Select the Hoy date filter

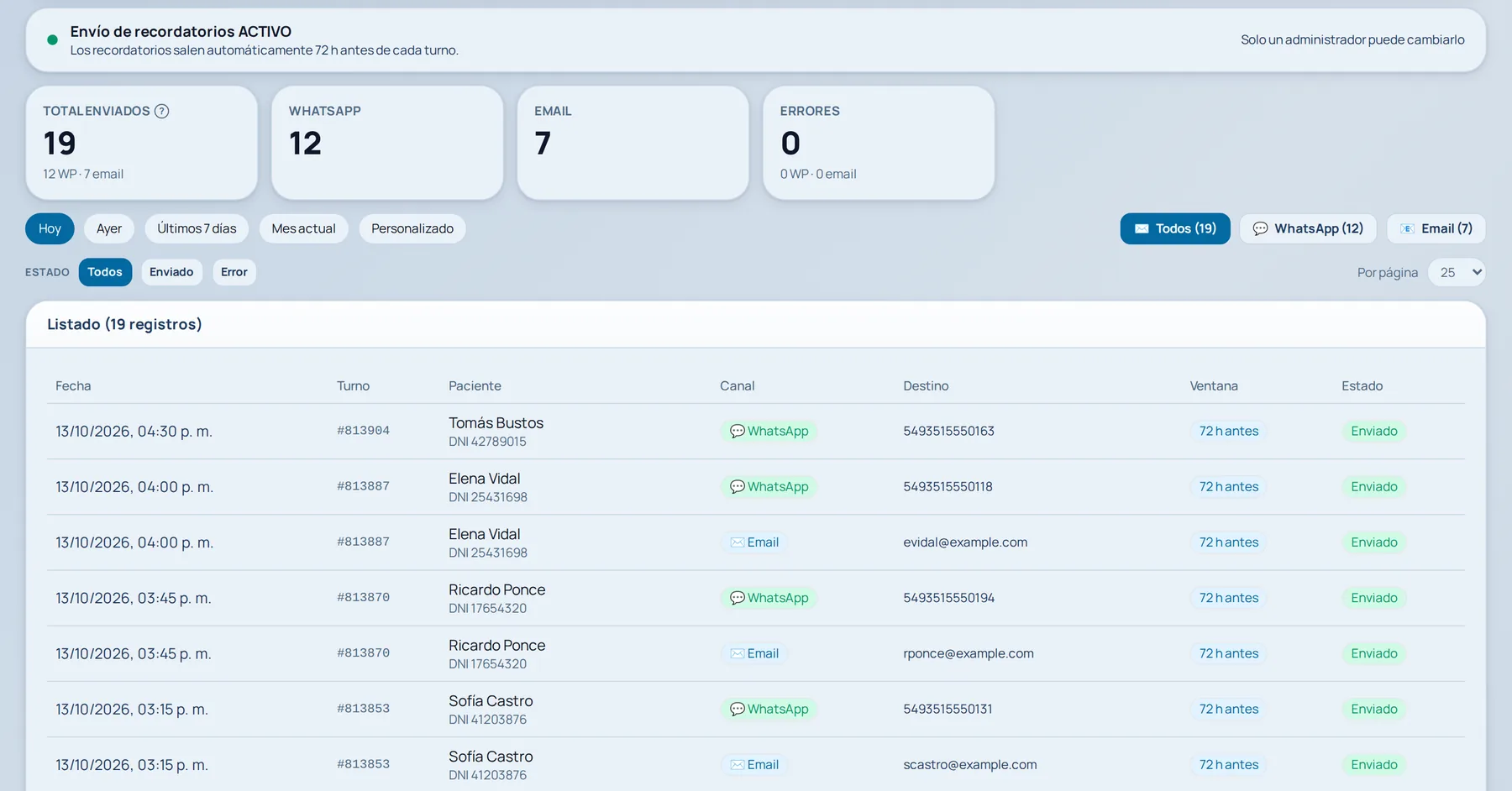pos(50,228)
